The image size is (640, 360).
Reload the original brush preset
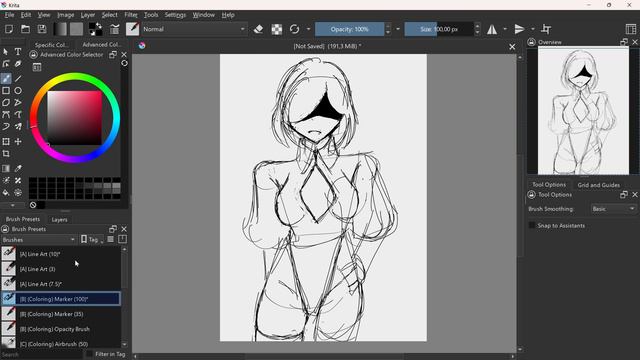coord(294,29)
